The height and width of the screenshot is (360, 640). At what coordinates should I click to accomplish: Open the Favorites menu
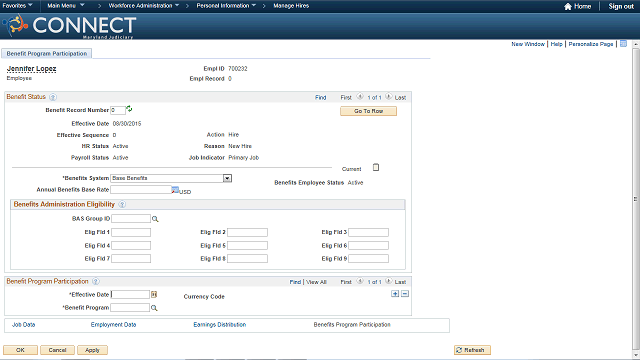pyautogui.click(x=18, y=6)
